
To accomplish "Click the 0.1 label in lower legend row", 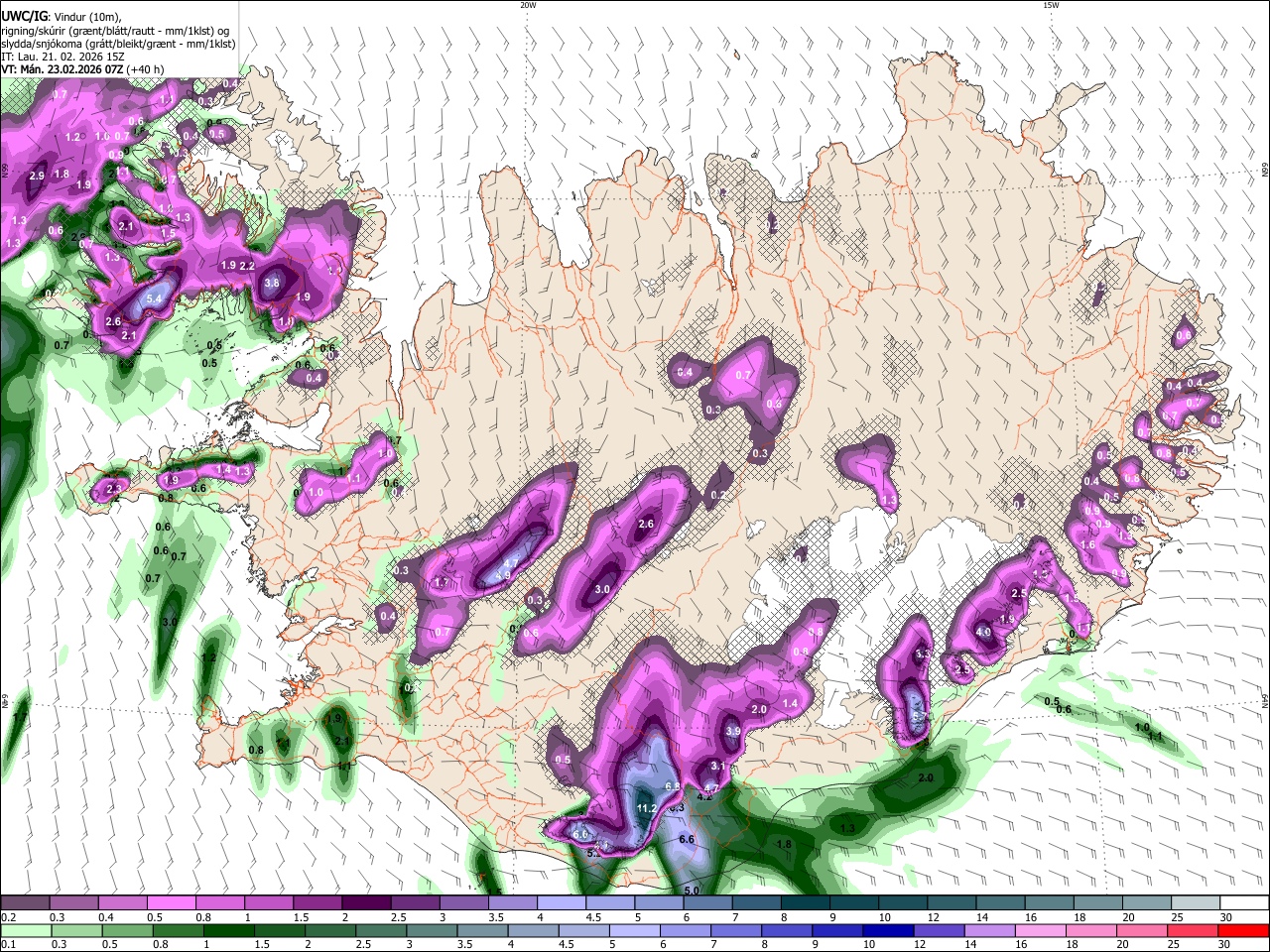I will [8, 944].
